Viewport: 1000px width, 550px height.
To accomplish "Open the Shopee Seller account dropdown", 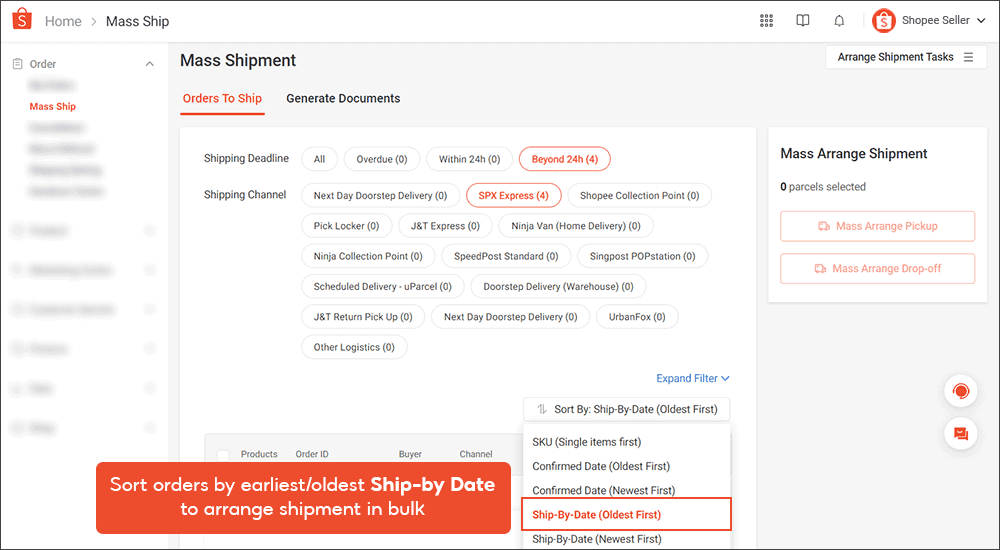I will [x=944, y=20].
